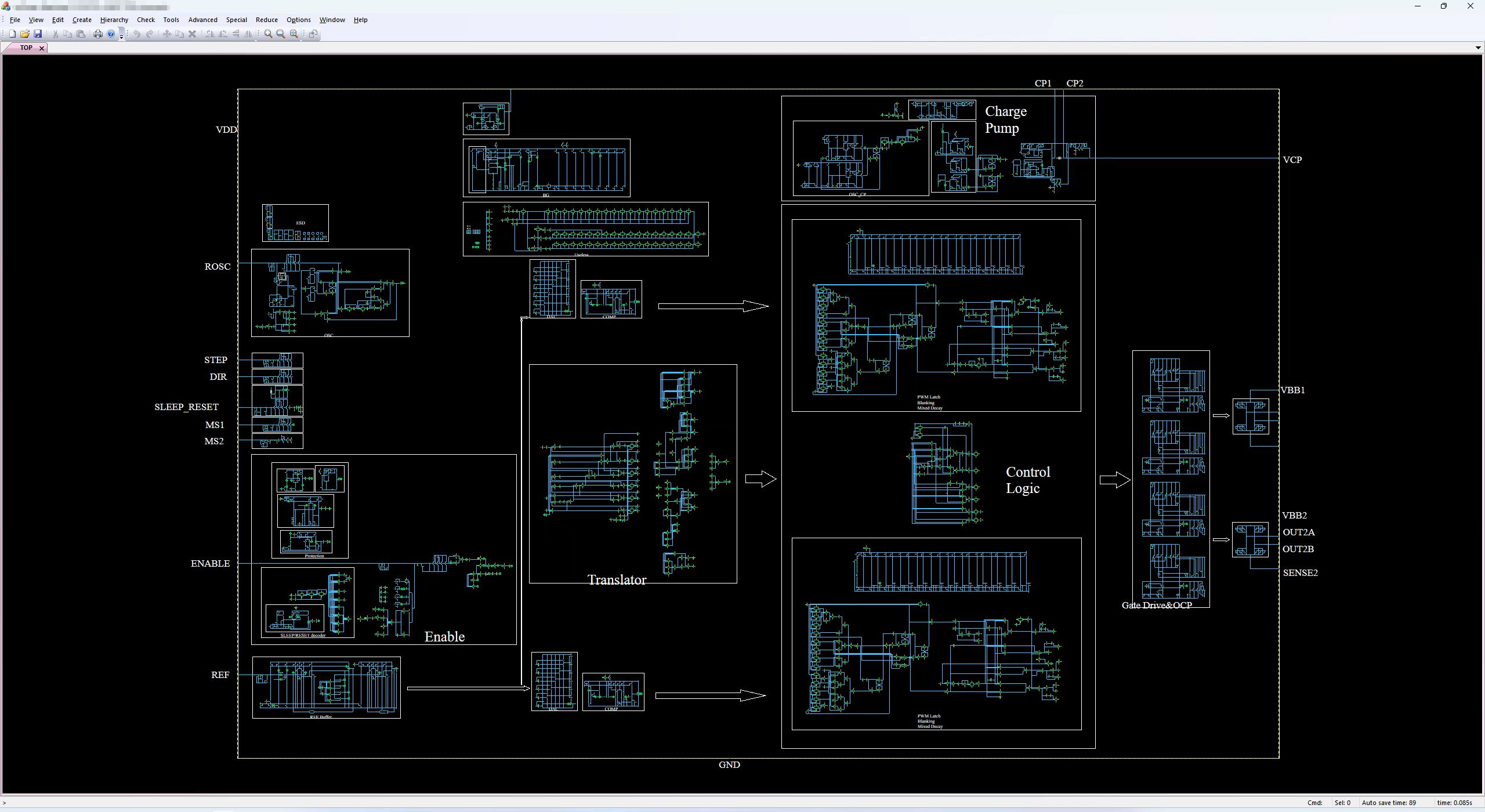Close the TOP tab
The width and height of the screenshot is (1485, 812).
click(x=42, y=48)
